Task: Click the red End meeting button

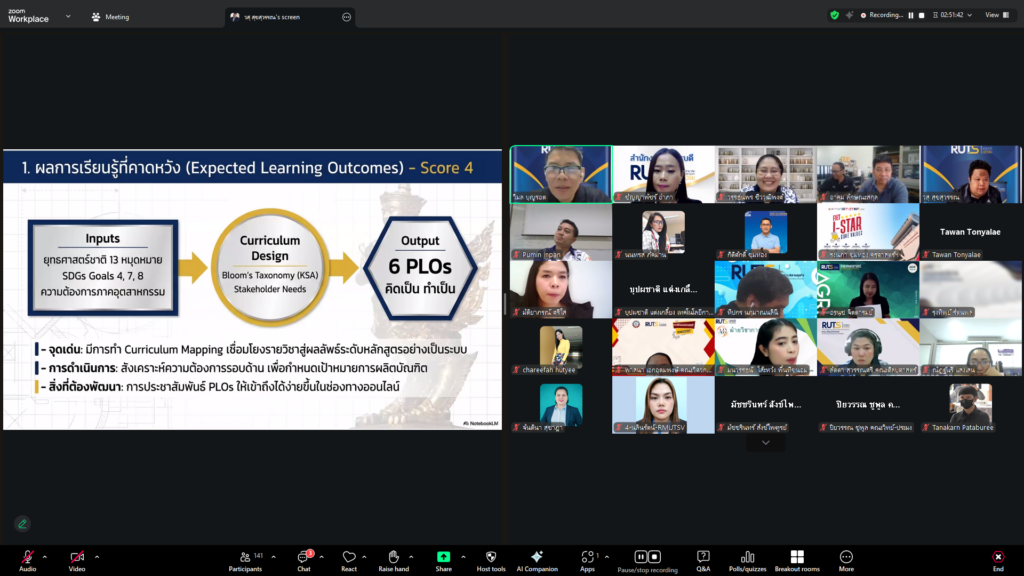Action: pyautogui.click(x=997, y=557)
